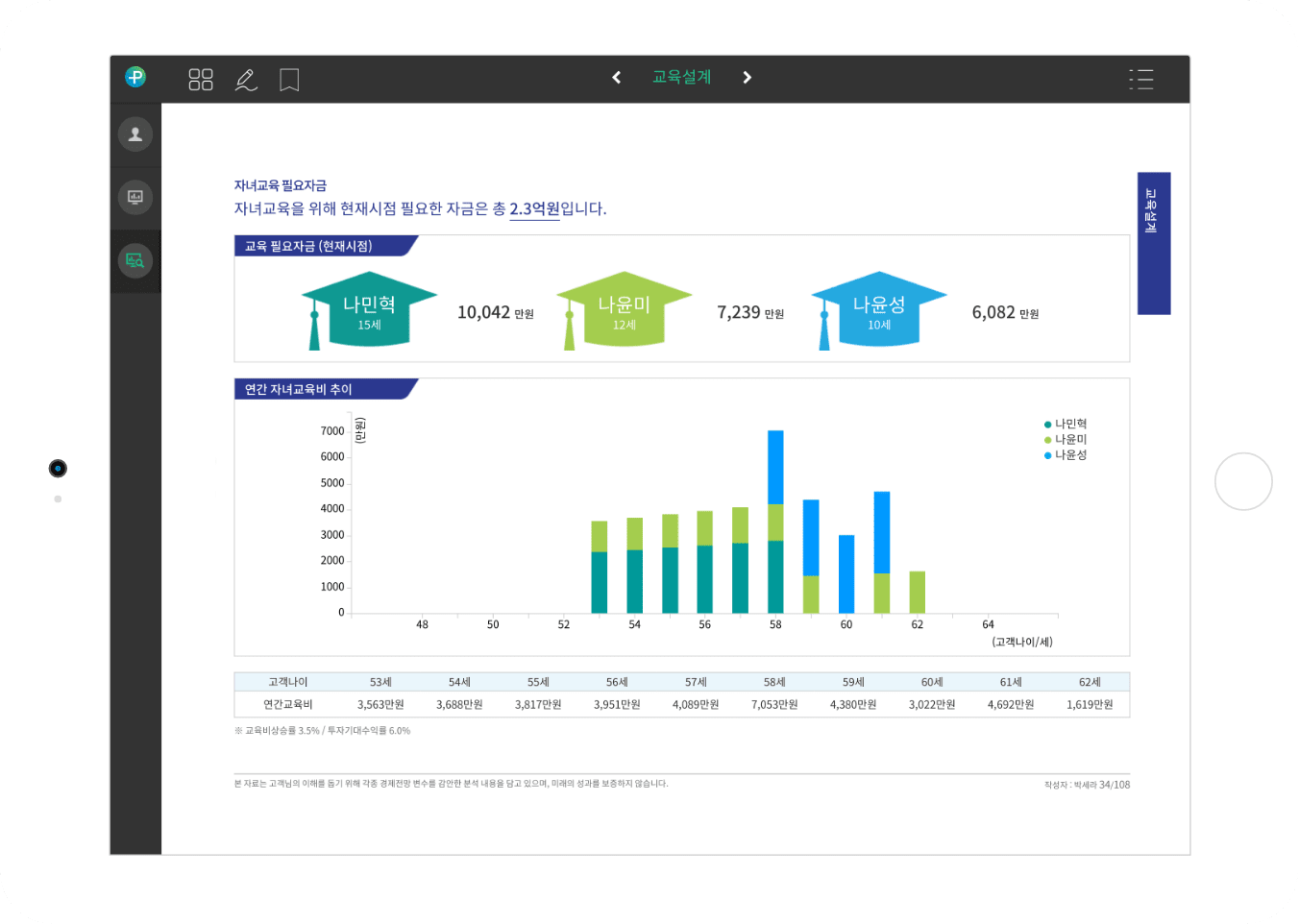Open the four-square grid view icon
The image size is (1299, 924).
[201, 80]
